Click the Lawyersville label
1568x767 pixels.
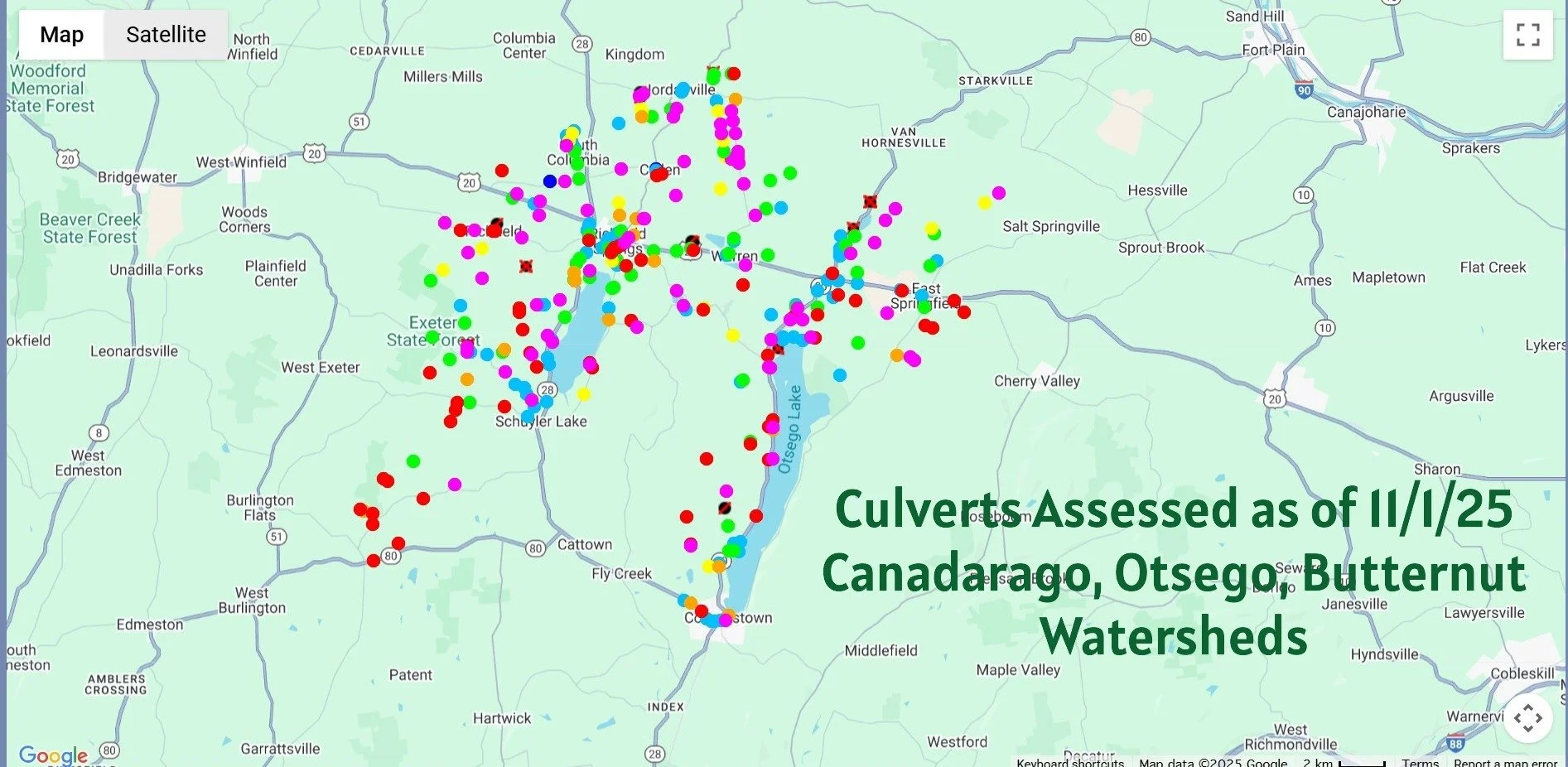coord(1484,613)
